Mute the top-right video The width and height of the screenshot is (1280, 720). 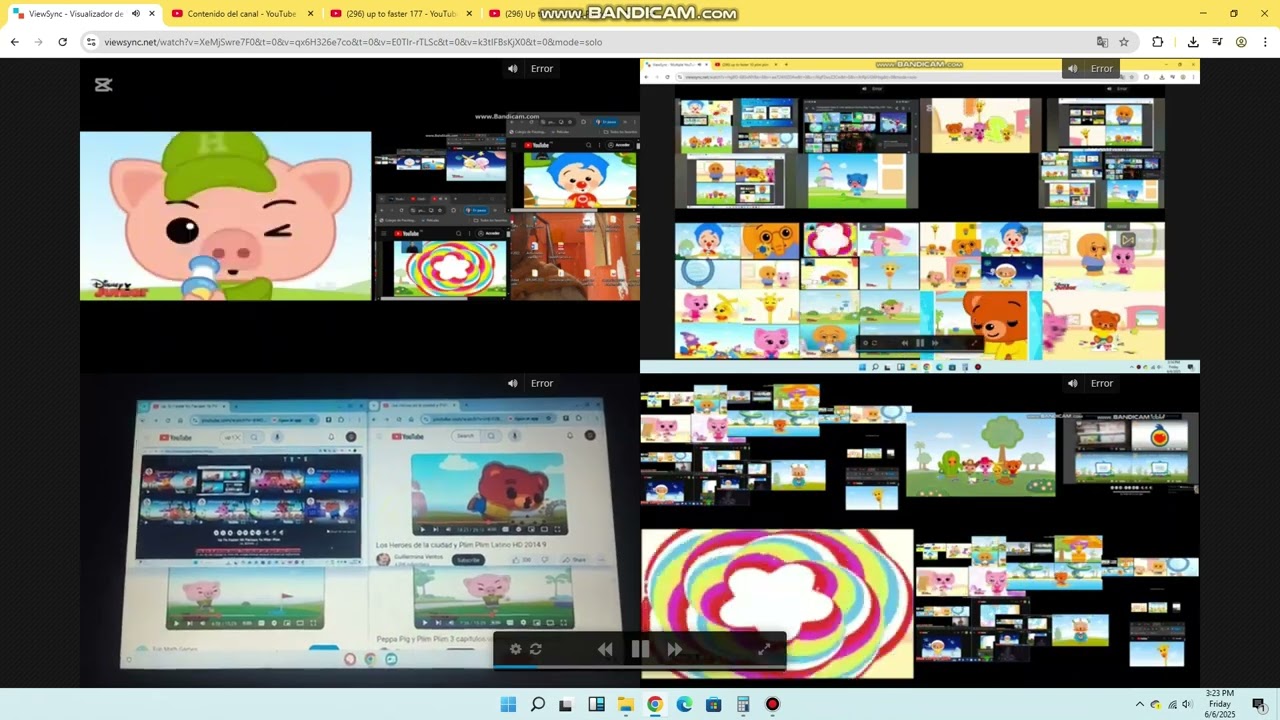coord(1072,69)
